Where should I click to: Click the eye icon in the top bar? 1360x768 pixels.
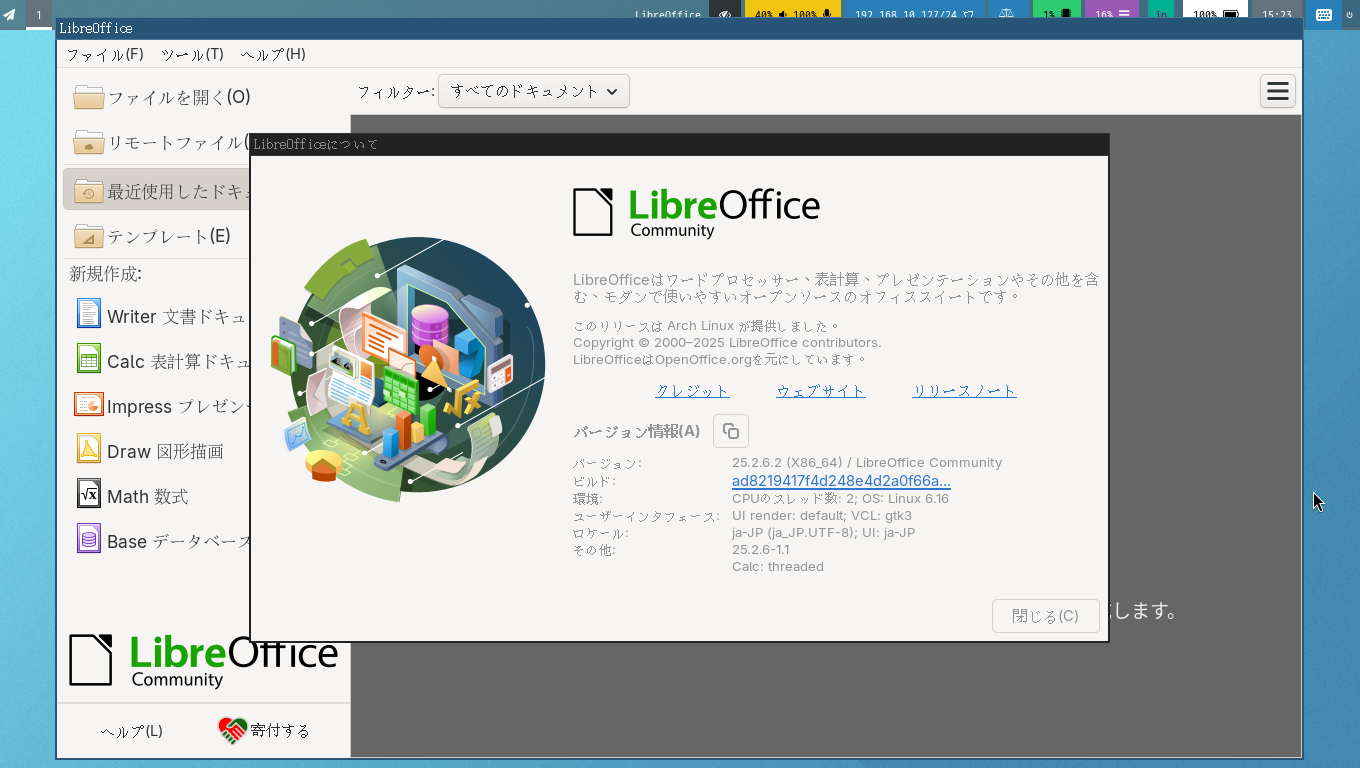pyautogui.click(x=726, y=15)
